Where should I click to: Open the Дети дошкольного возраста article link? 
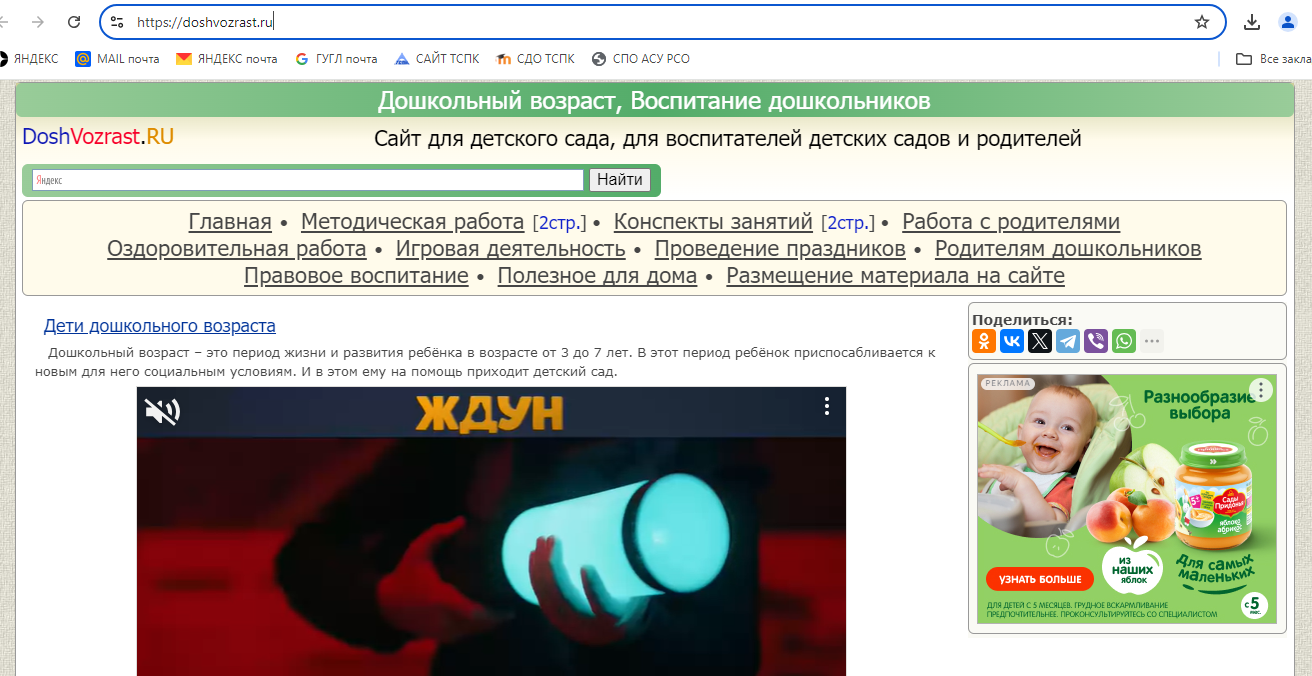pyautogui.click(x=160, y=326)
